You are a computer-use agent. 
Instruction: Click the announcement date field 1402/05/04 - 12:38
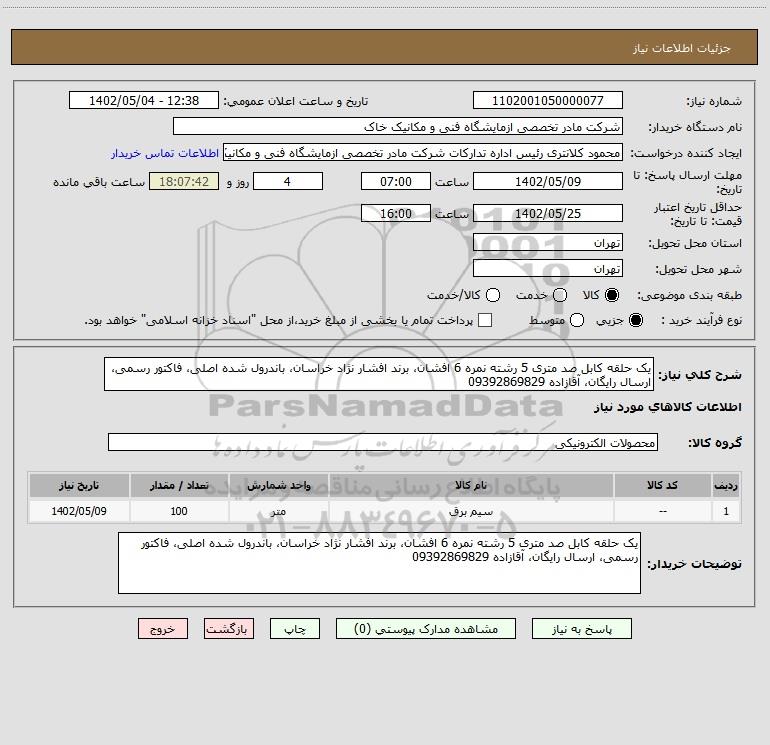pos(144,101)
